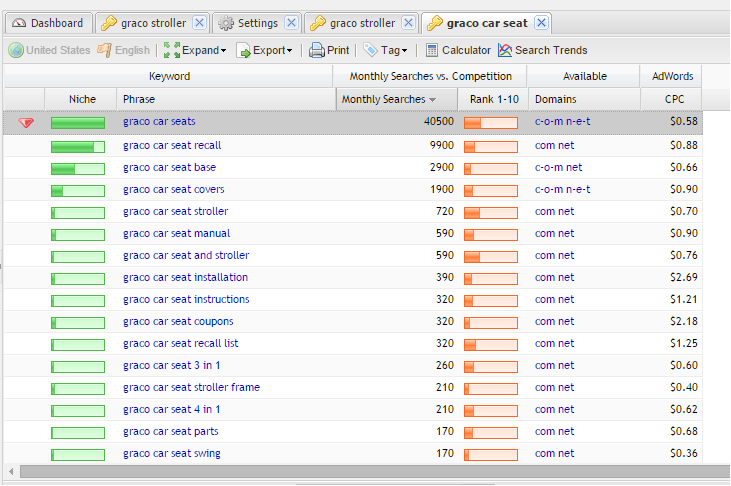Sort by the Rank 1-10 column

(493, 99)
